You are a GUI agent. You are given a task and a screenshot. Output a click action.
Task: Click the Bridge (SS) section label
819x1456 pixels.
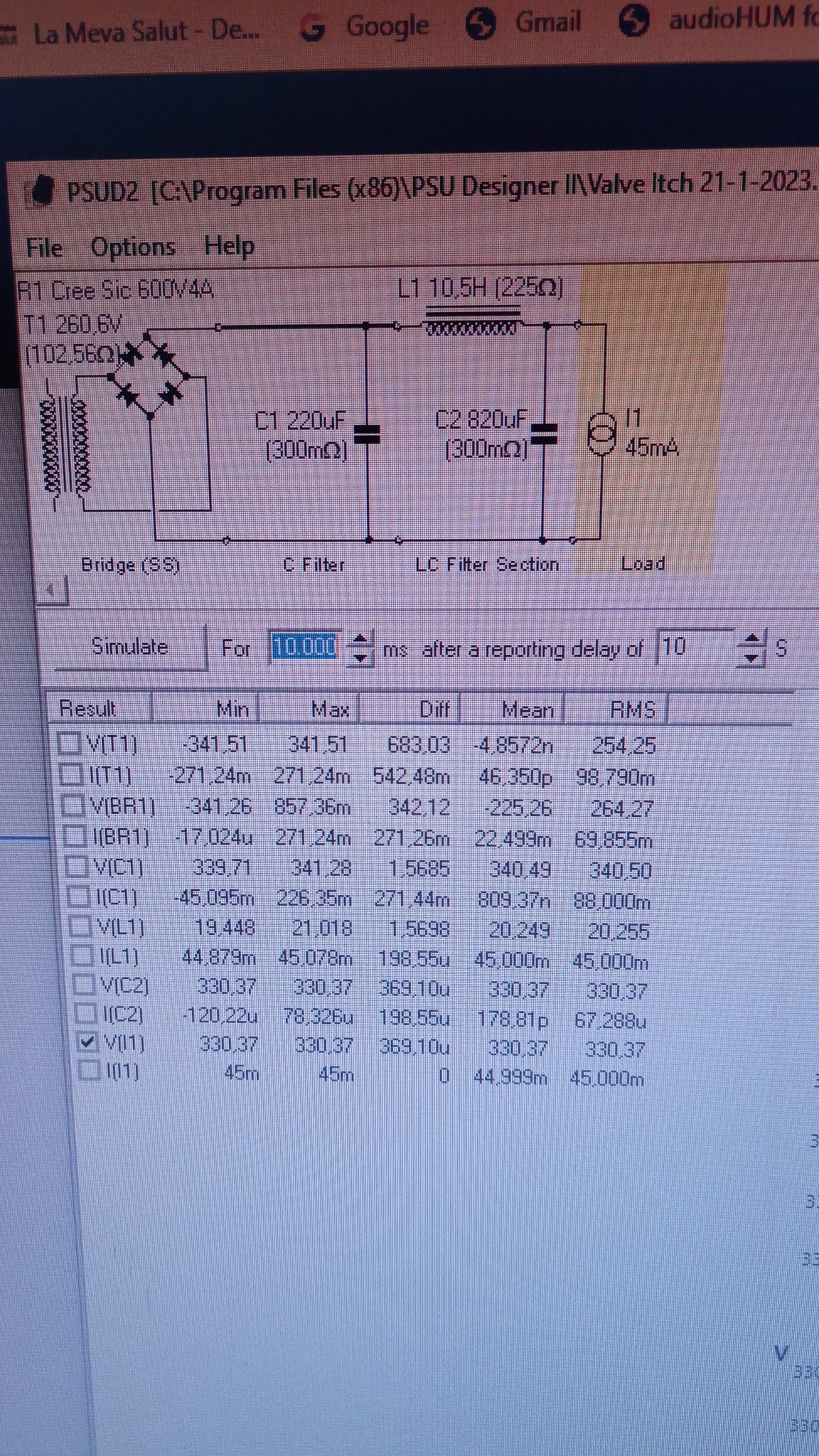coord(130,565)
